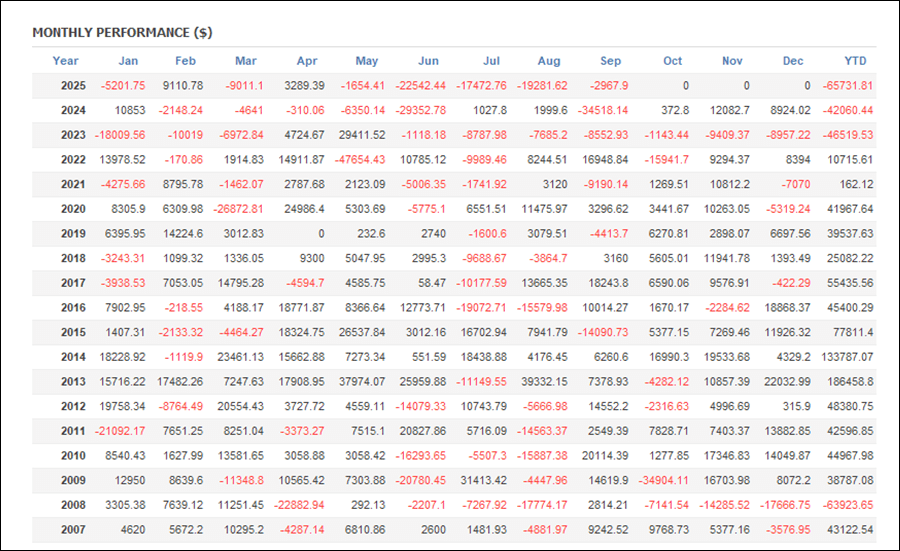
Task: Click the Jul column header
Action: 490,61
